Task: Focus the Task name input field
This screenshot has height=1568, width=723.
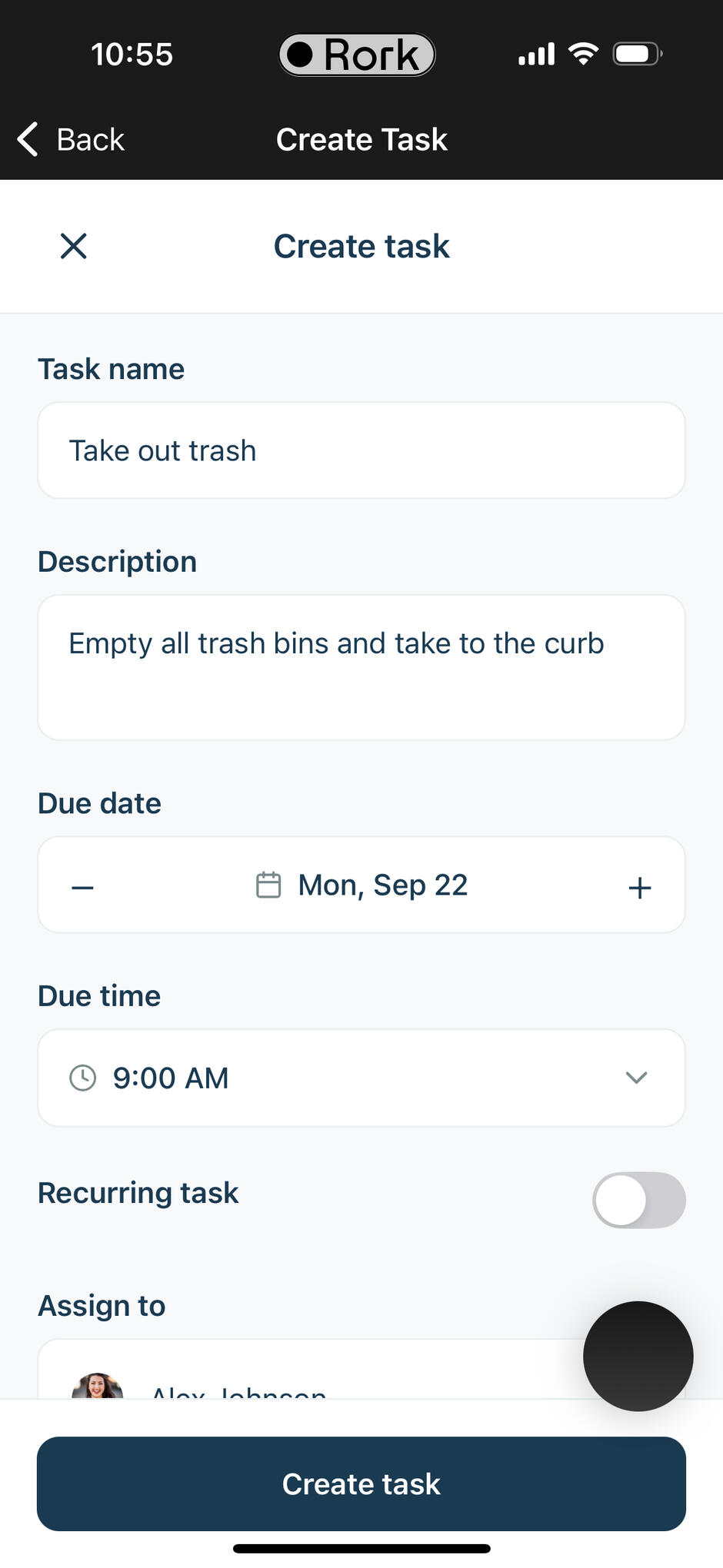Action: click(361, 450)
